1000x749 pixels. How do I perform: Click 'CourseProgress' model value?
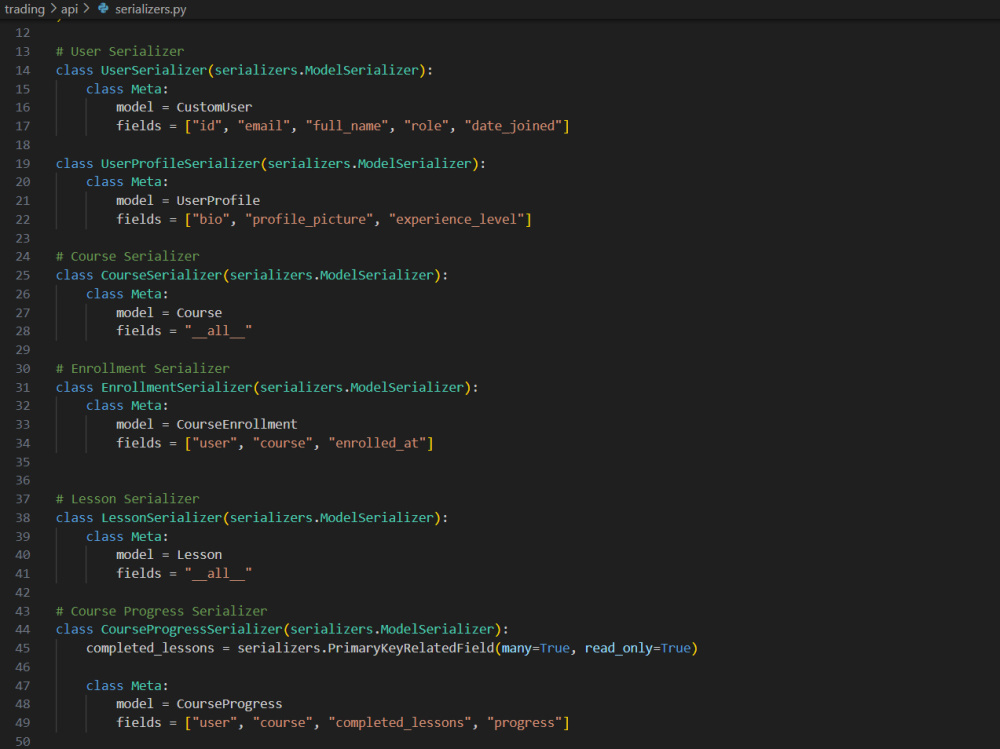click(229, 704)
